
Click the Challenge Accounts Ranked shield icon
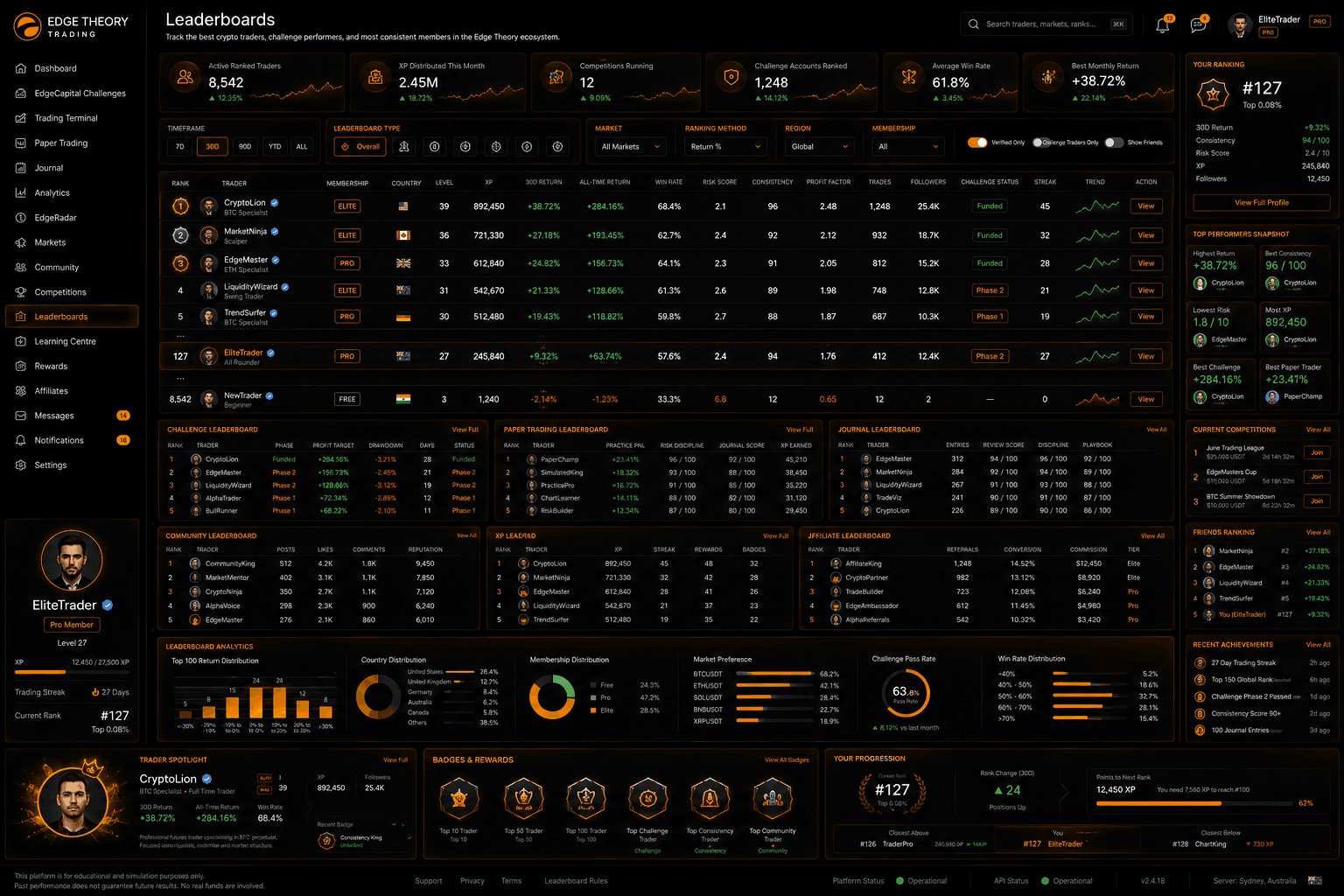pyautogui.click(x=731, y=77)
